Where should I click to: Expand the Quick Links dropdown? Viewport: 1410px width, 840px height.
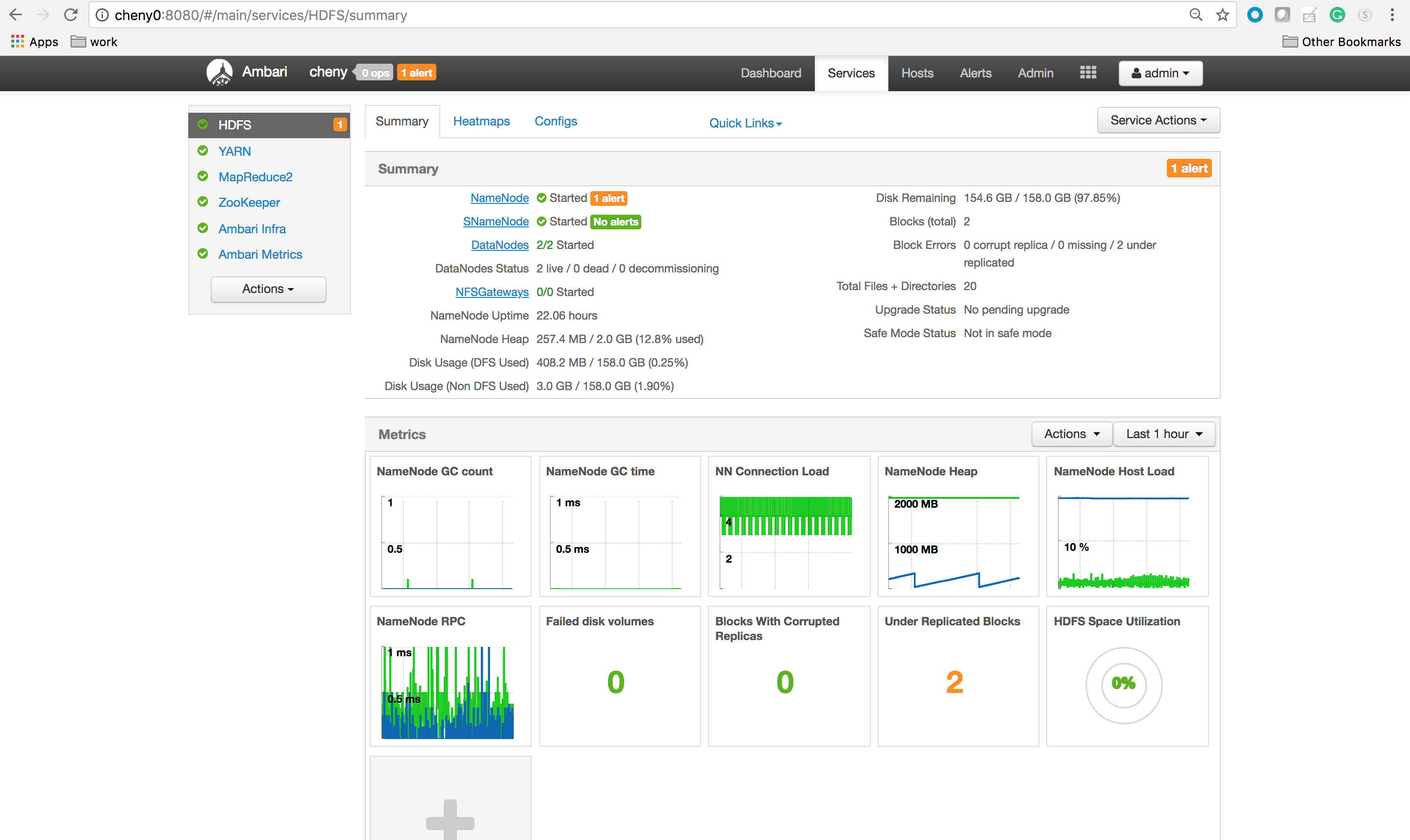[745, 123]
